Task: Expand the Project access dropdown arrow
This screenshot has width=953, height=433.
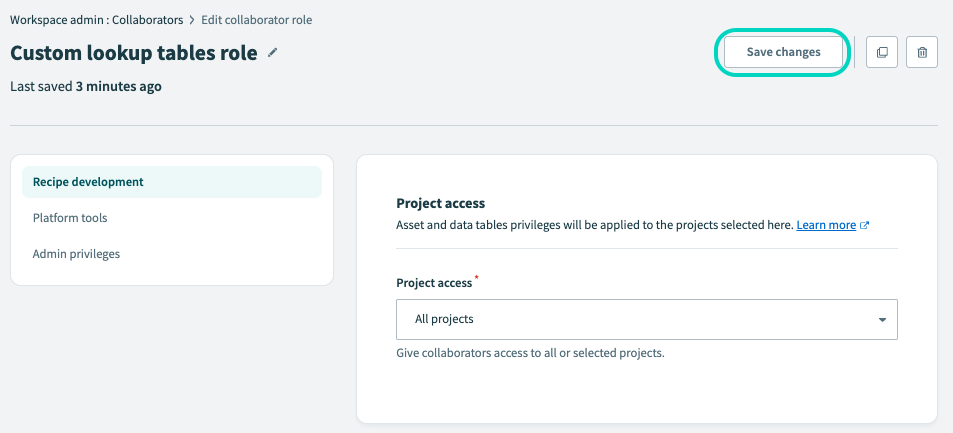Action: 882,320
